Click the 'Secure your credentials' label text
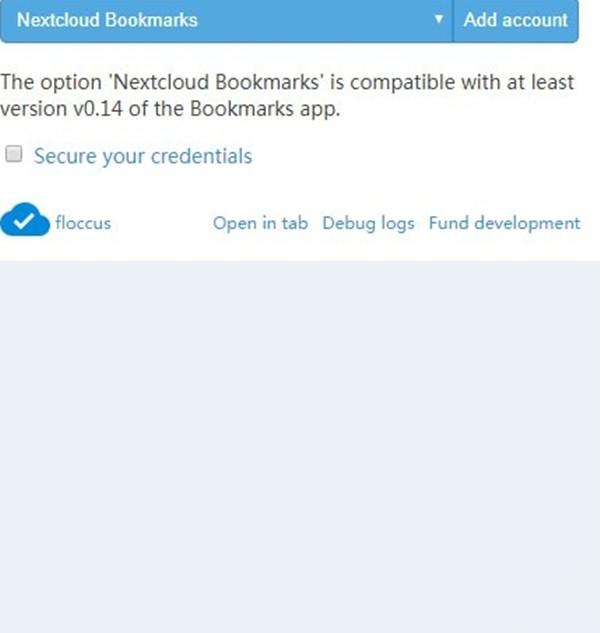Viewport: 600px width, 633px height. [x=143, y=156]
